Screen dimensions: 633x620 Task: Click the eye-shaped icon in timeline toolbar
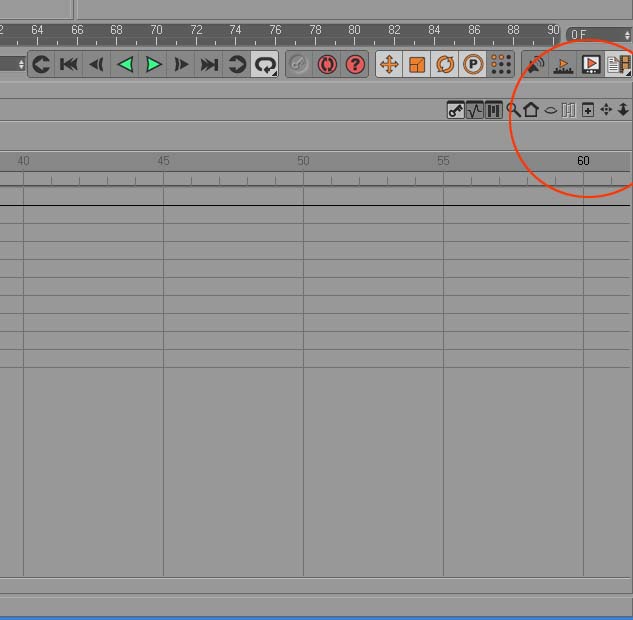pos(551,110)
